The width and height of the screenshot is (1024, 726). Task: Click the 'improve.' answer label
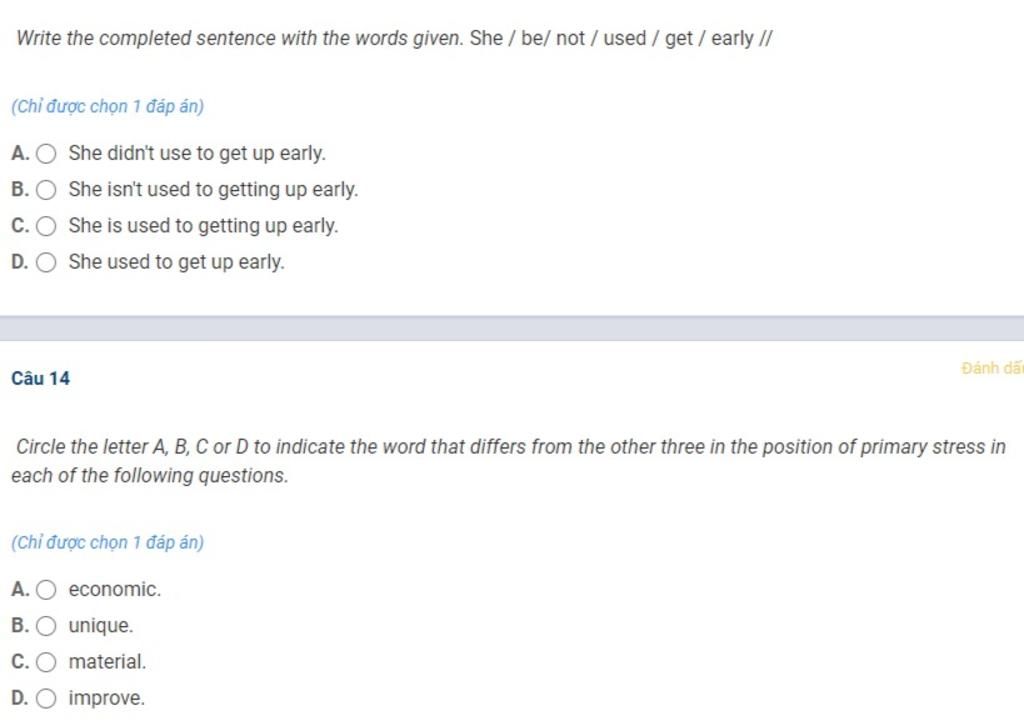[106, 698]
